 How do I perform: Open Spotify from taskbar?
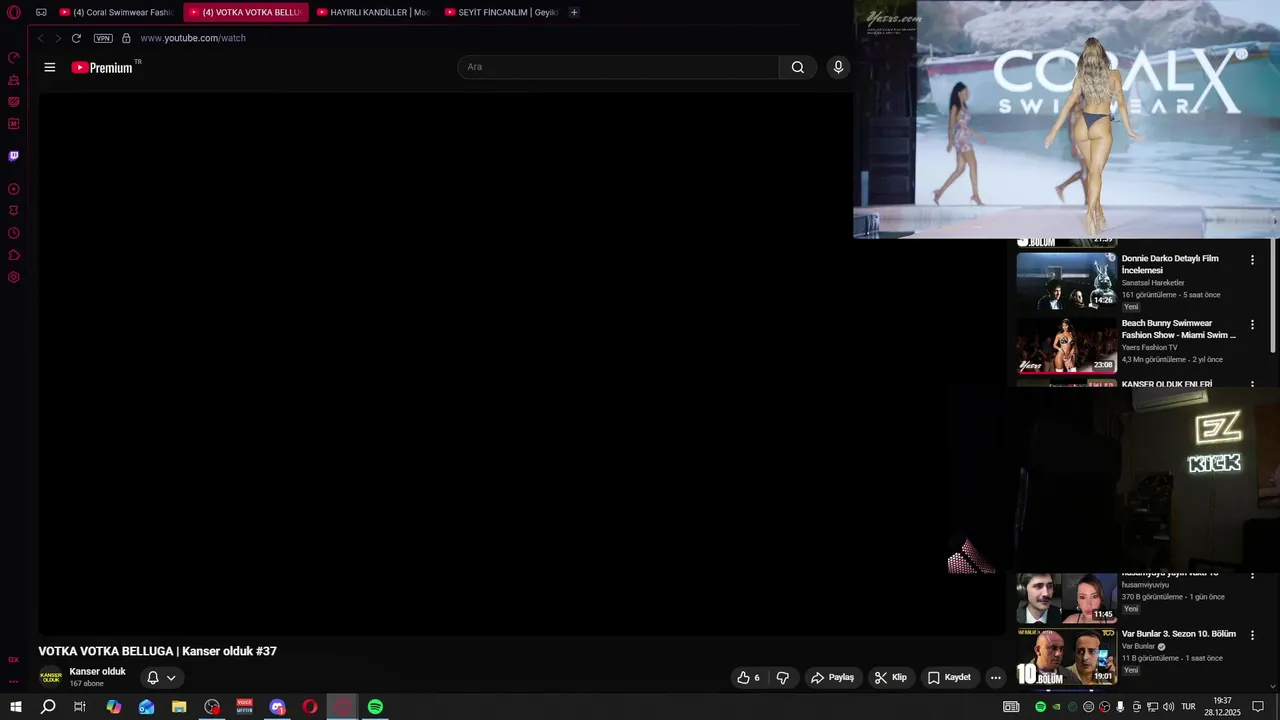coord(375,707)
